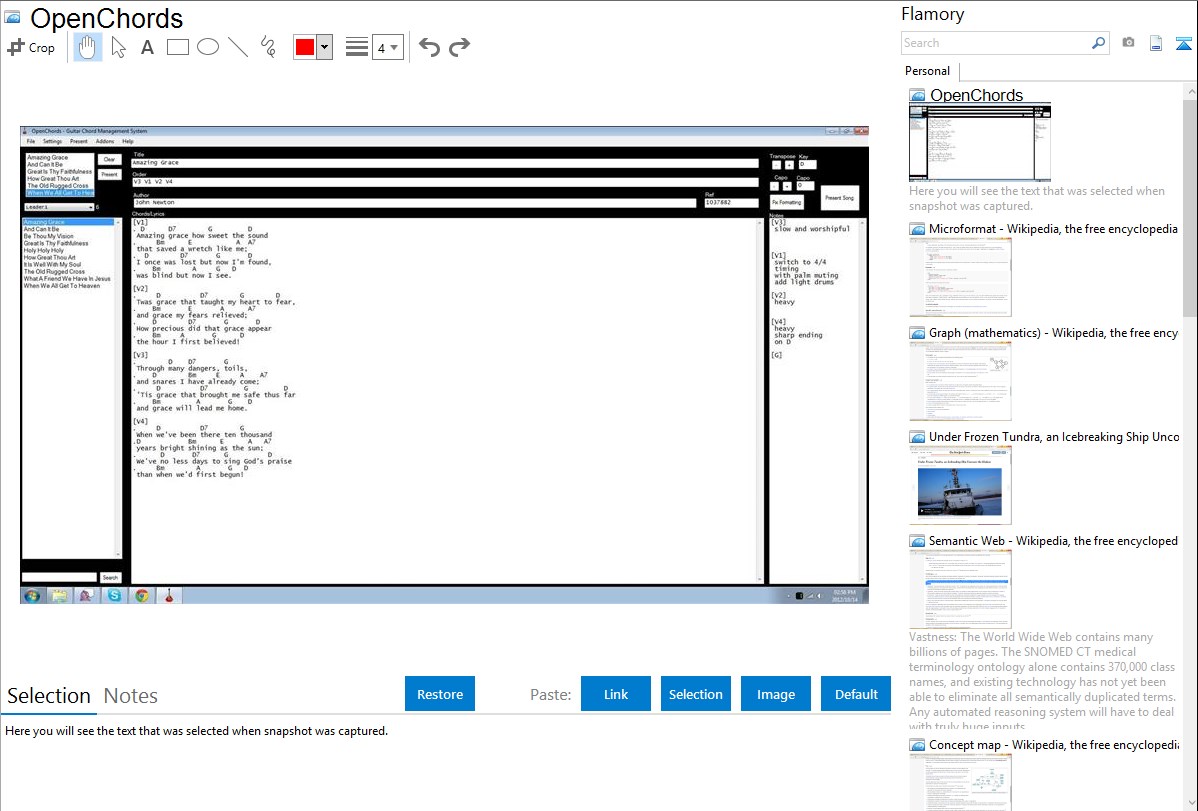Open the Personal tab
This screenshot has height=811, width=1198.
click(x=928, y=71)
